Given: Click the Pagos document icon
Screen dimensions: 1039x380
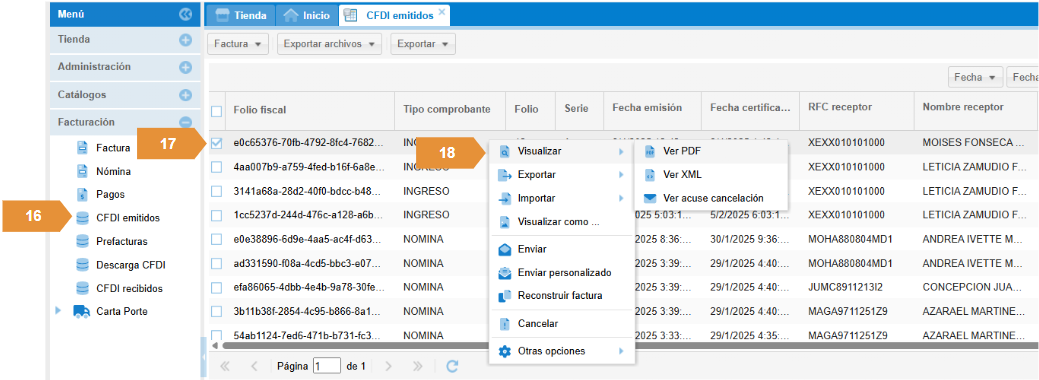Looking at the screenshot, I should pyautogui.click(x=83, y=194).
